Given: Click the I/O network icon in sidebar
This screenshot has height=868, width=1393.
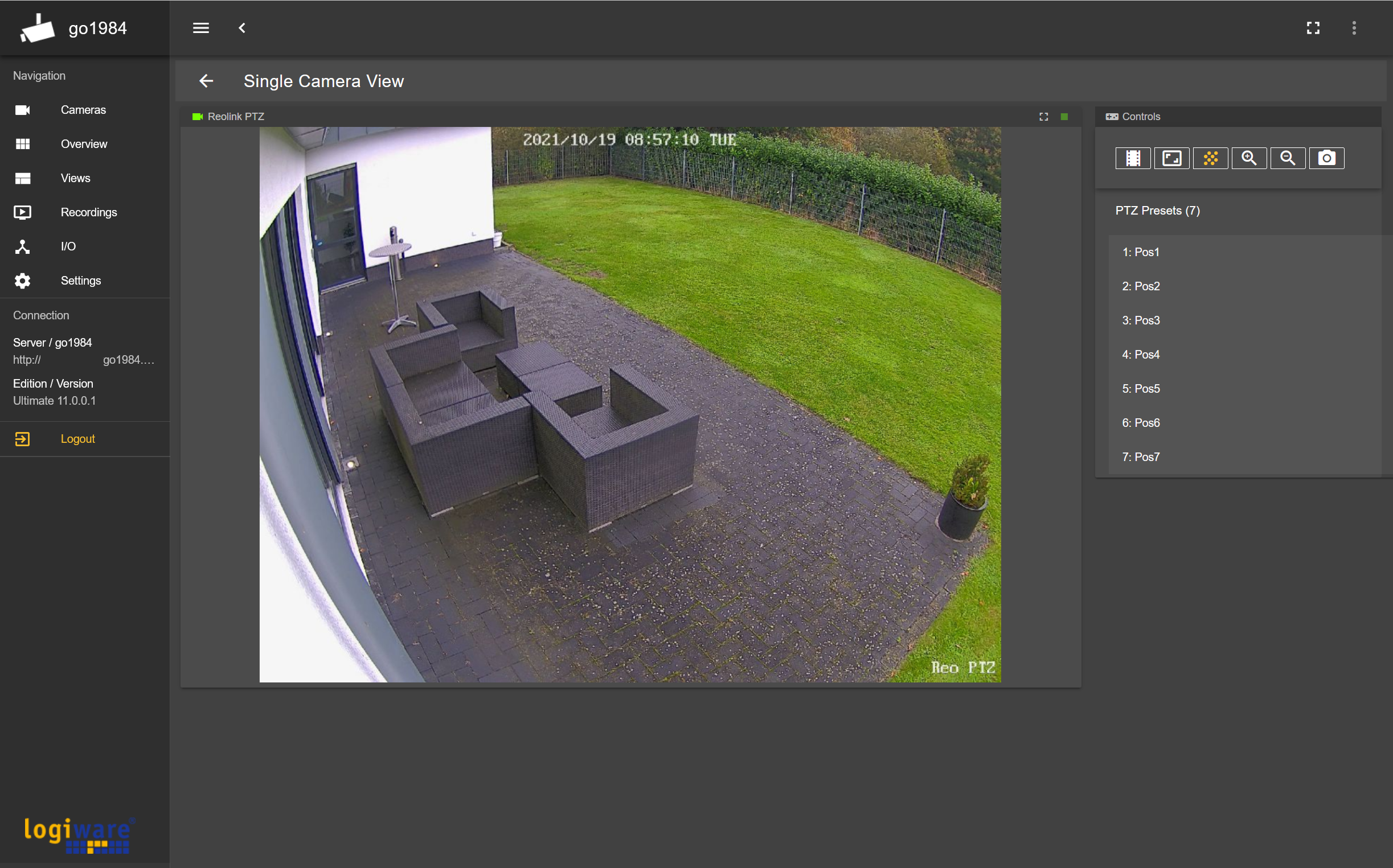Looking at the screenshot, I should 22,247.
